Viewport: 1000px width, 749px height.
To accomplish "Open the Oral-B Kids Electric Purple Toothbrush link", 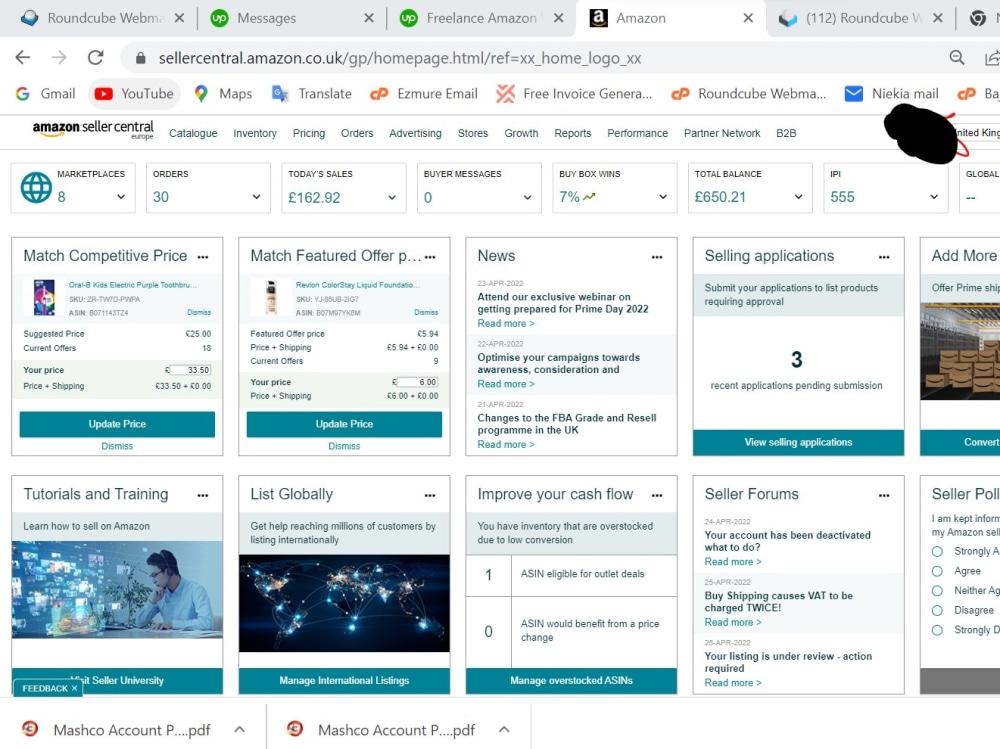I will tap(133, 285).
